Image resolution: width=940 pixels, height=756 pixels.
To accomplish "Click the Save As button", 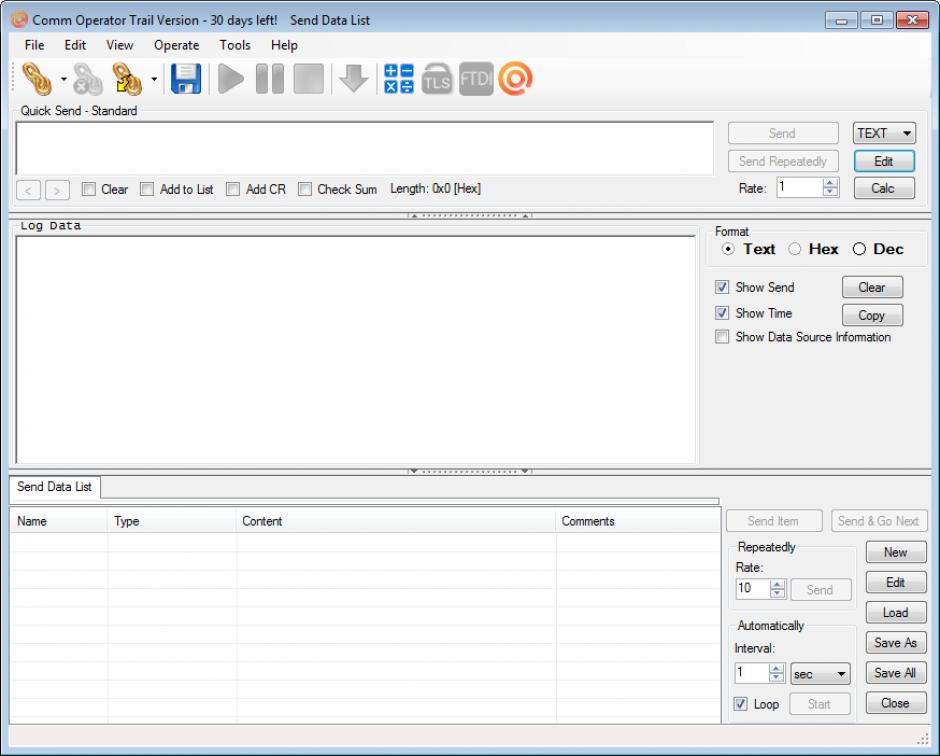I will pyautogui.click(x=896, y=643).
